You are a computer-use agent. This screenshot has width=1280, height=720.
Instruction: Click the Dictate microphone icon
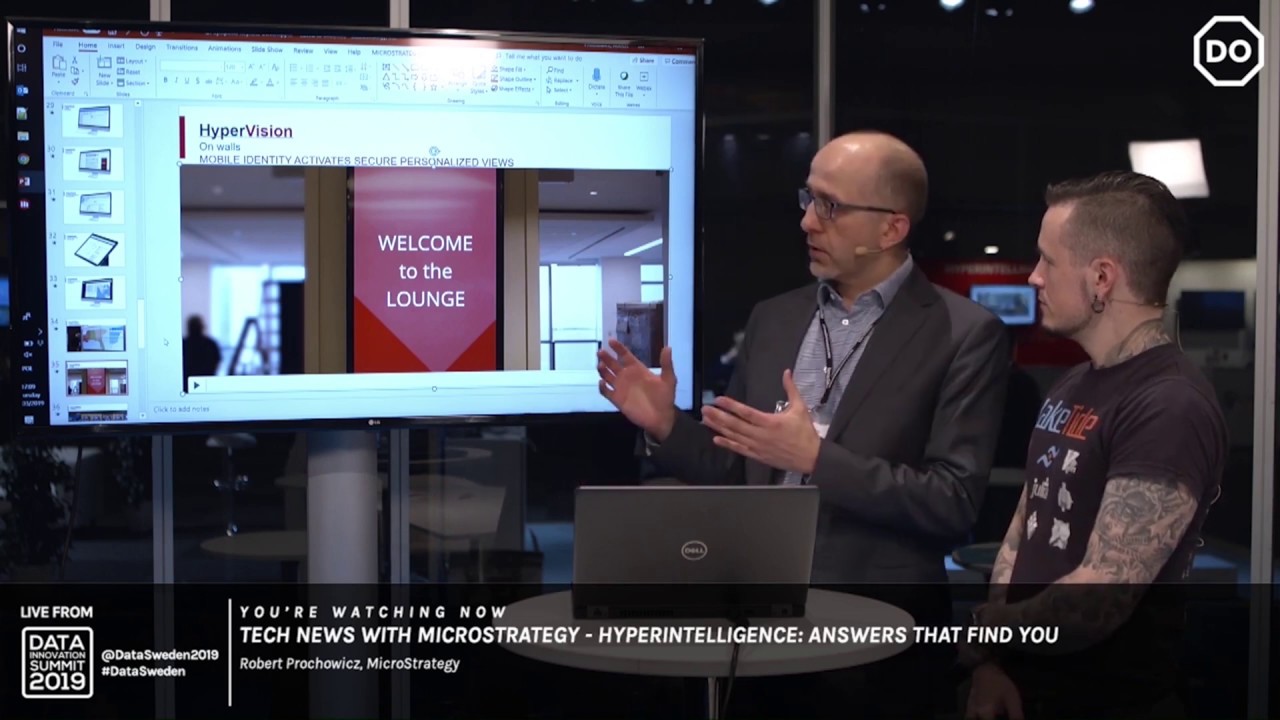[x=597, y=76]
